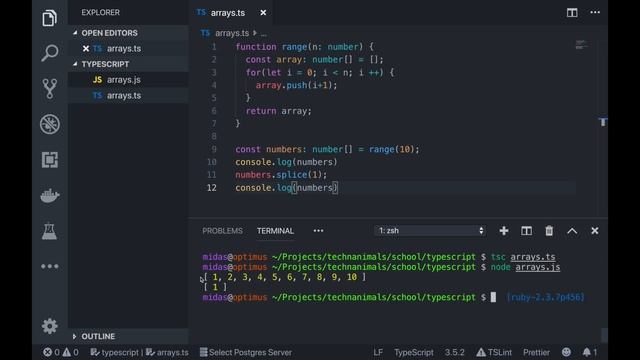Viewport: 640px width, 360px height.
Task: Click the typescript project status item
Action: click(x=115, y=352)
